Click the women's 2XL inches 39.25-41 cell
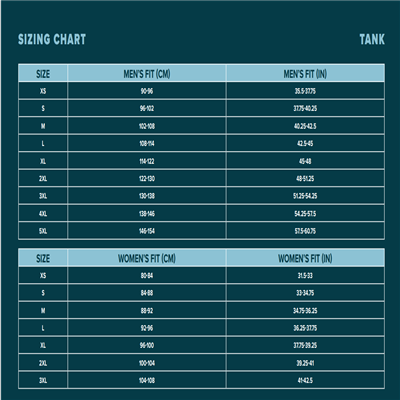The image size is (400, 400). pos(305,363)
